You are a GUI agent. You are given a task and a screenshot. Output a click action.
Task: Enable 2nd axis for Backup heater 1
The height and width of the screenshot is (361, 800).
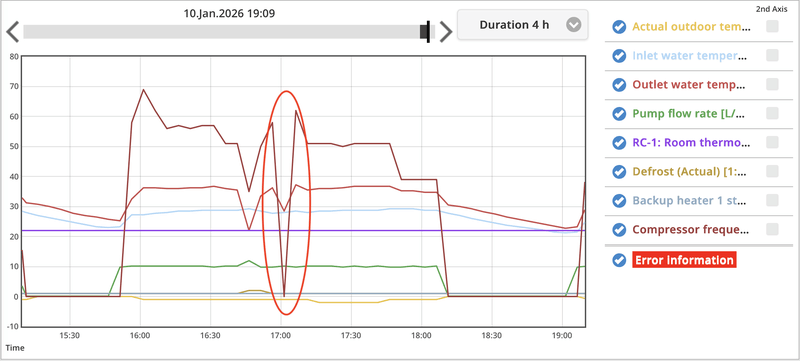point(772,200)
